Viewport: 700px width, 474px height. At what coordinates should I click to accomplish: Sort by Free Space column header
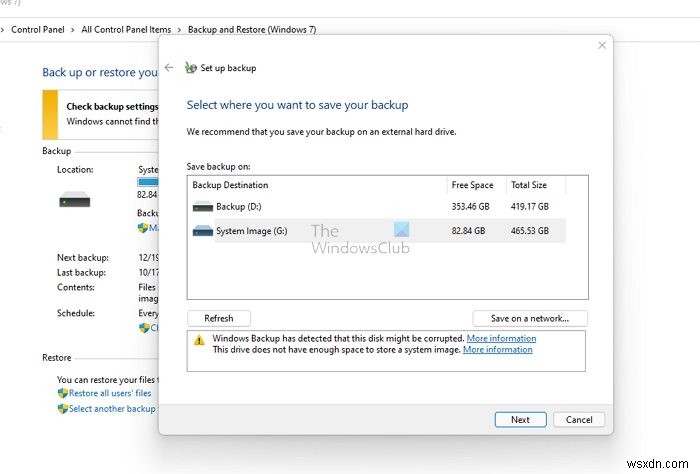tap(476, 185)
